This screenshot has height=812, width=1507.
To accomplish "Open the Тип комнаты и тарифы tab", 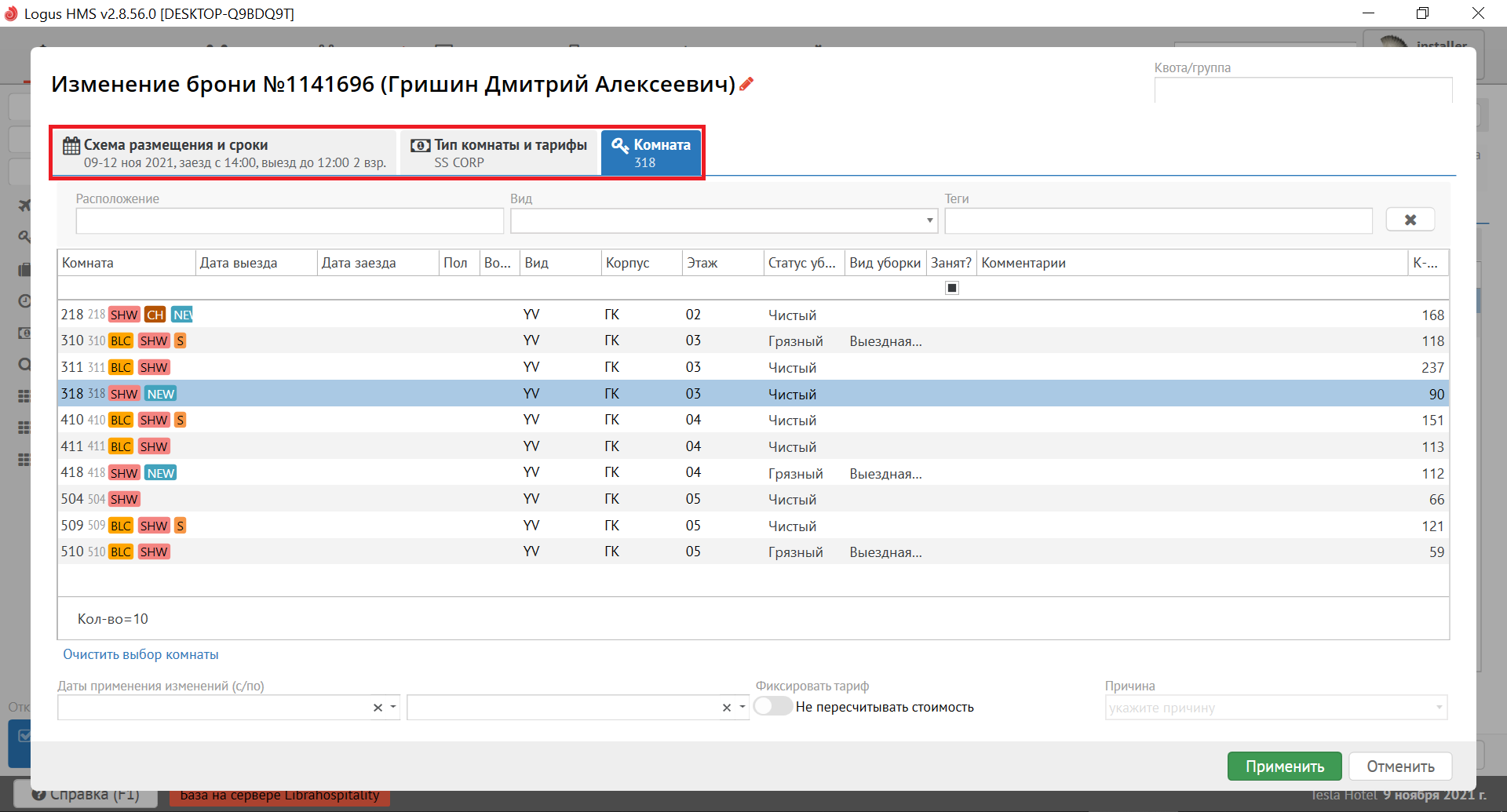I will coord(500,153).
